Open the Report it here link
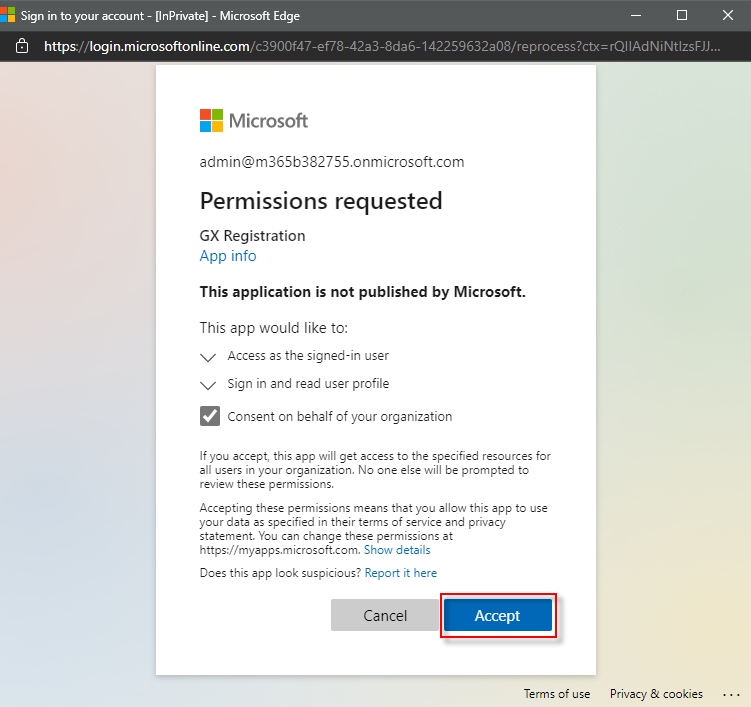751x707 pixels. click(400, 573)
